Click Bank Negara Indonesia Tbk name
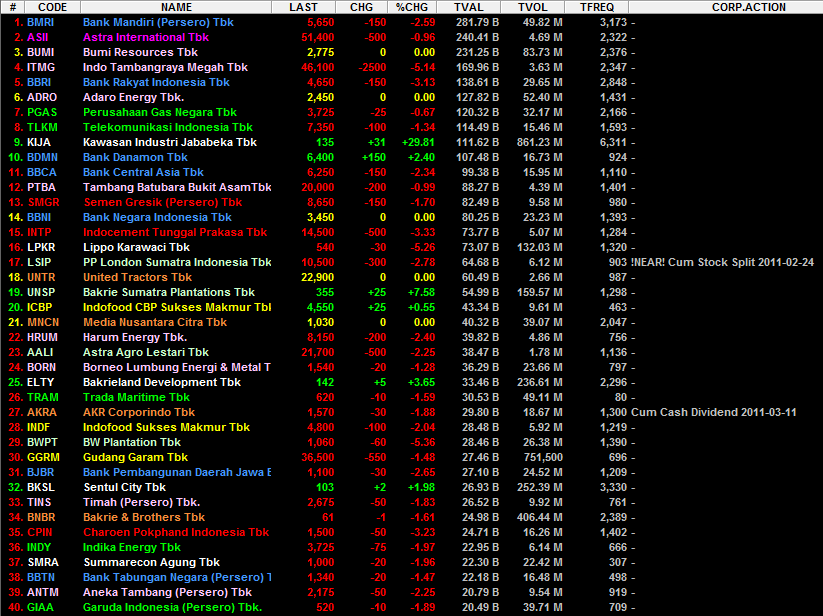 157,217
